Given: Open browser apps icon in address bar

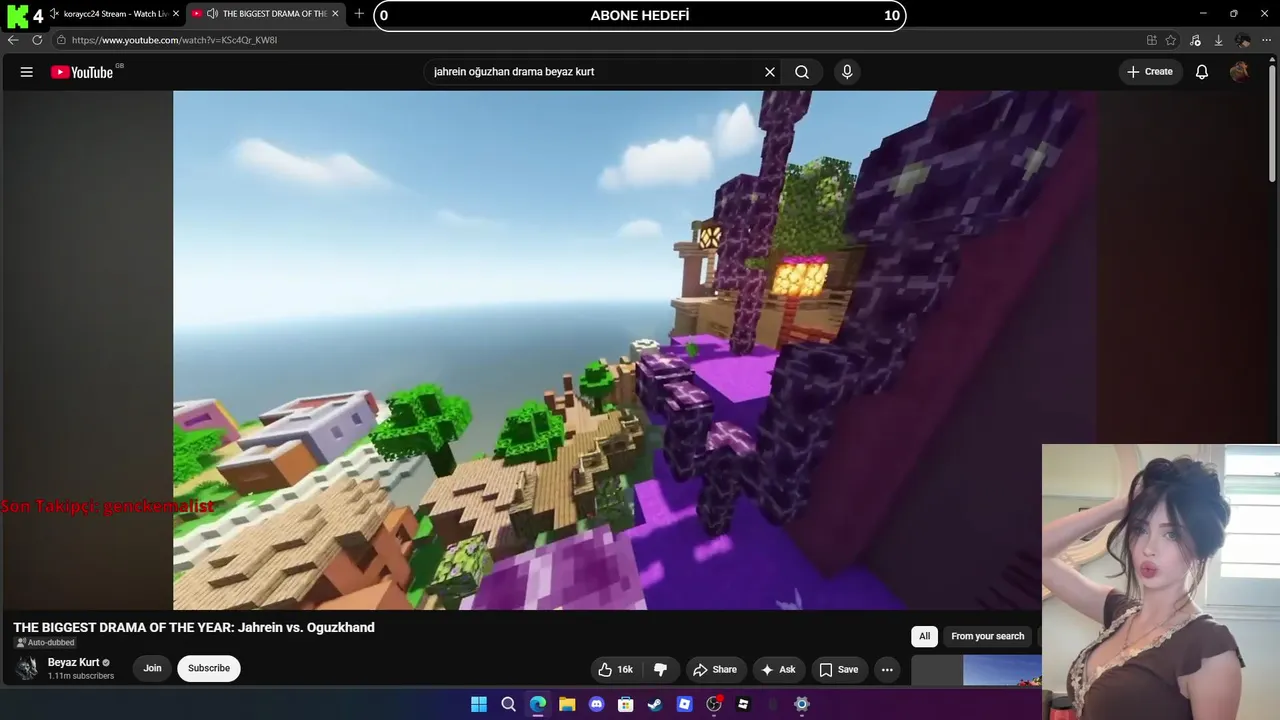Looking at the screenshot, I should [1152, 40].
